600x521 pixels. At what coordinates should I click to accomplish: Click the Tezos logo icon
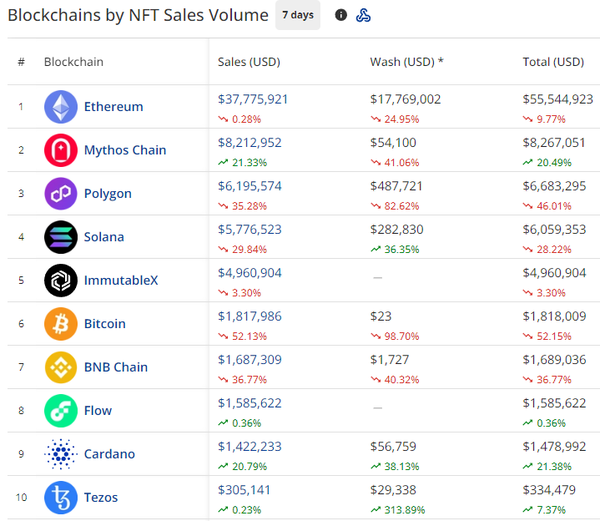point(61,497)
